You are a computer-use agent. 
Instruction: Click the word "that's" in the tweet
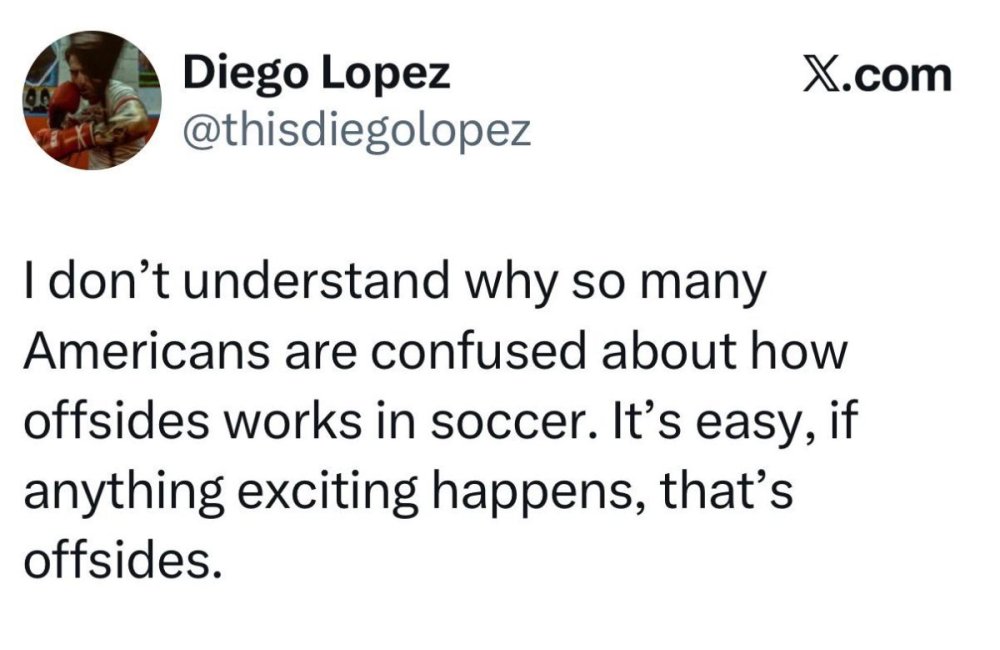726,491
